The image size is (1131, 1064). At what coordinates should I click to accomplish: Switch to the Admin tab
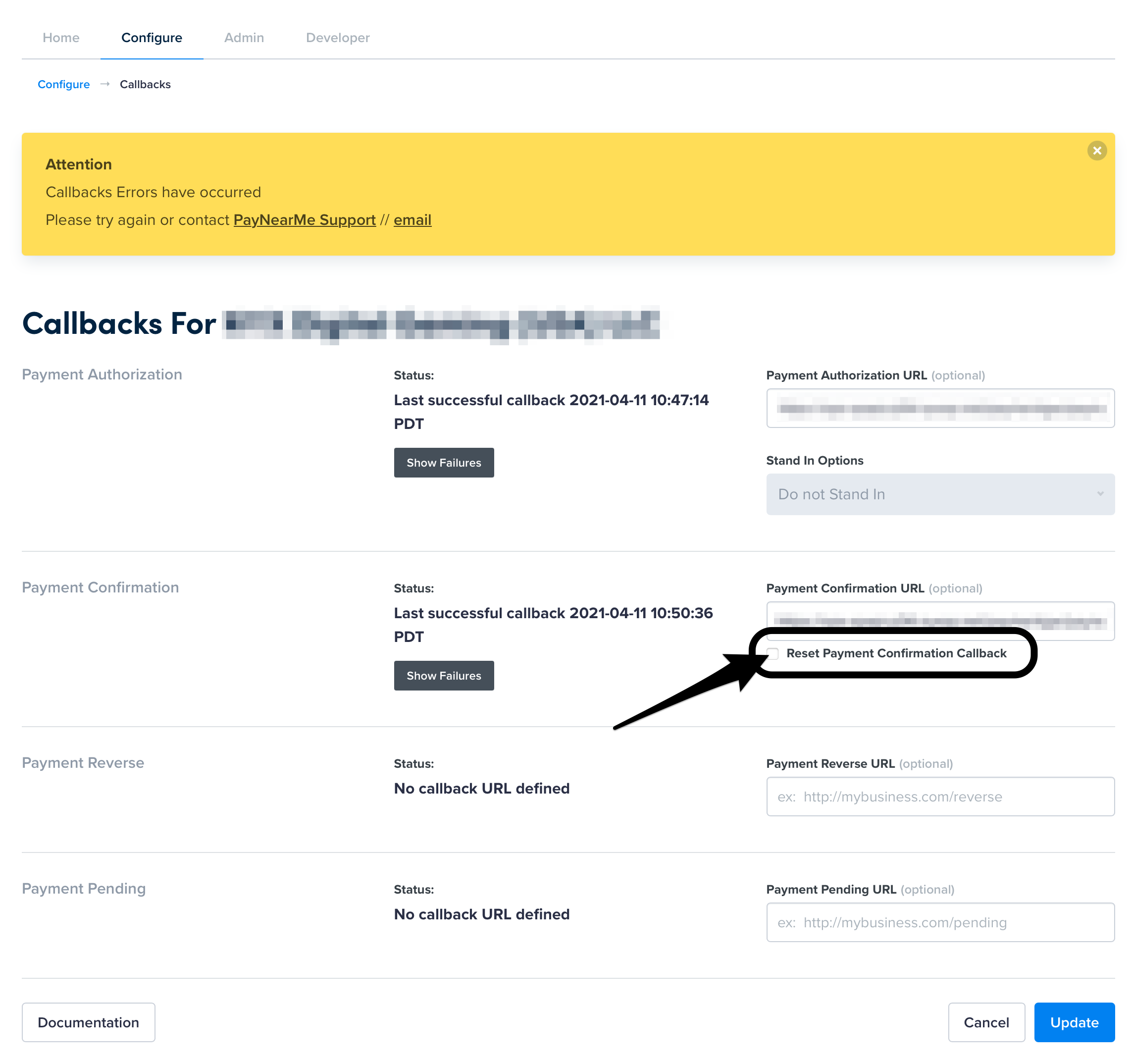point(244,38)
